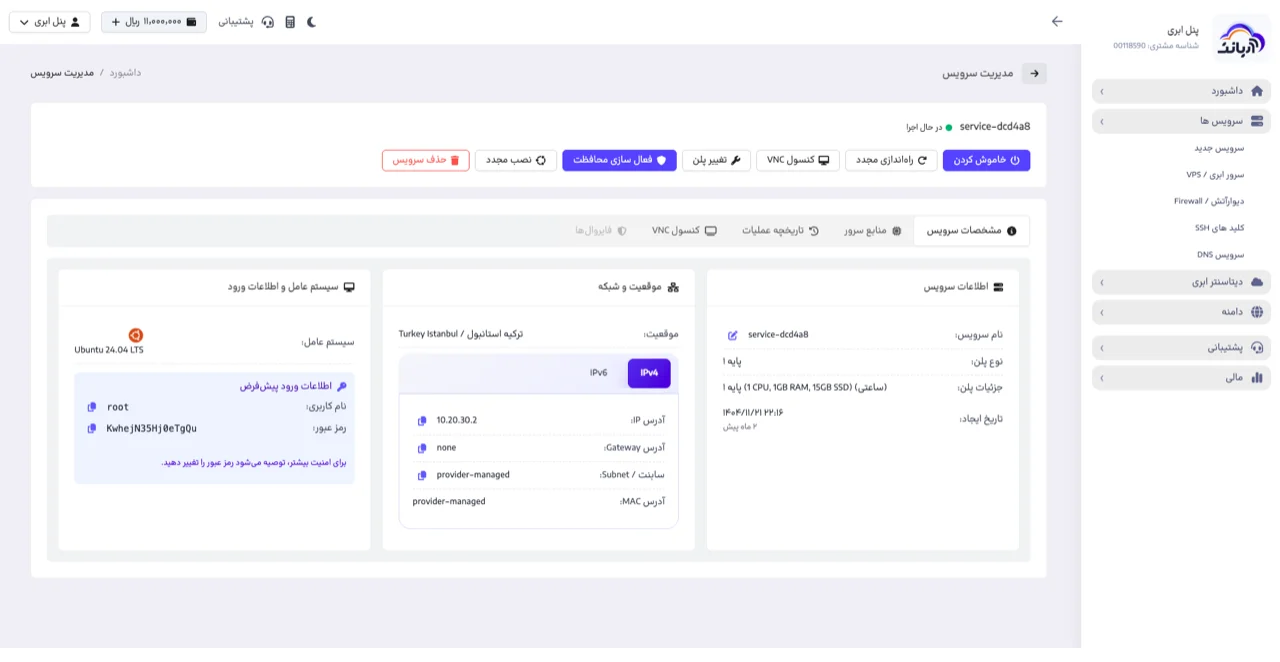Click دیتاسنتر ابری cloud icon in sidebar
Viewport: 1280px width, 662px height.
[x=1257, y=282]
